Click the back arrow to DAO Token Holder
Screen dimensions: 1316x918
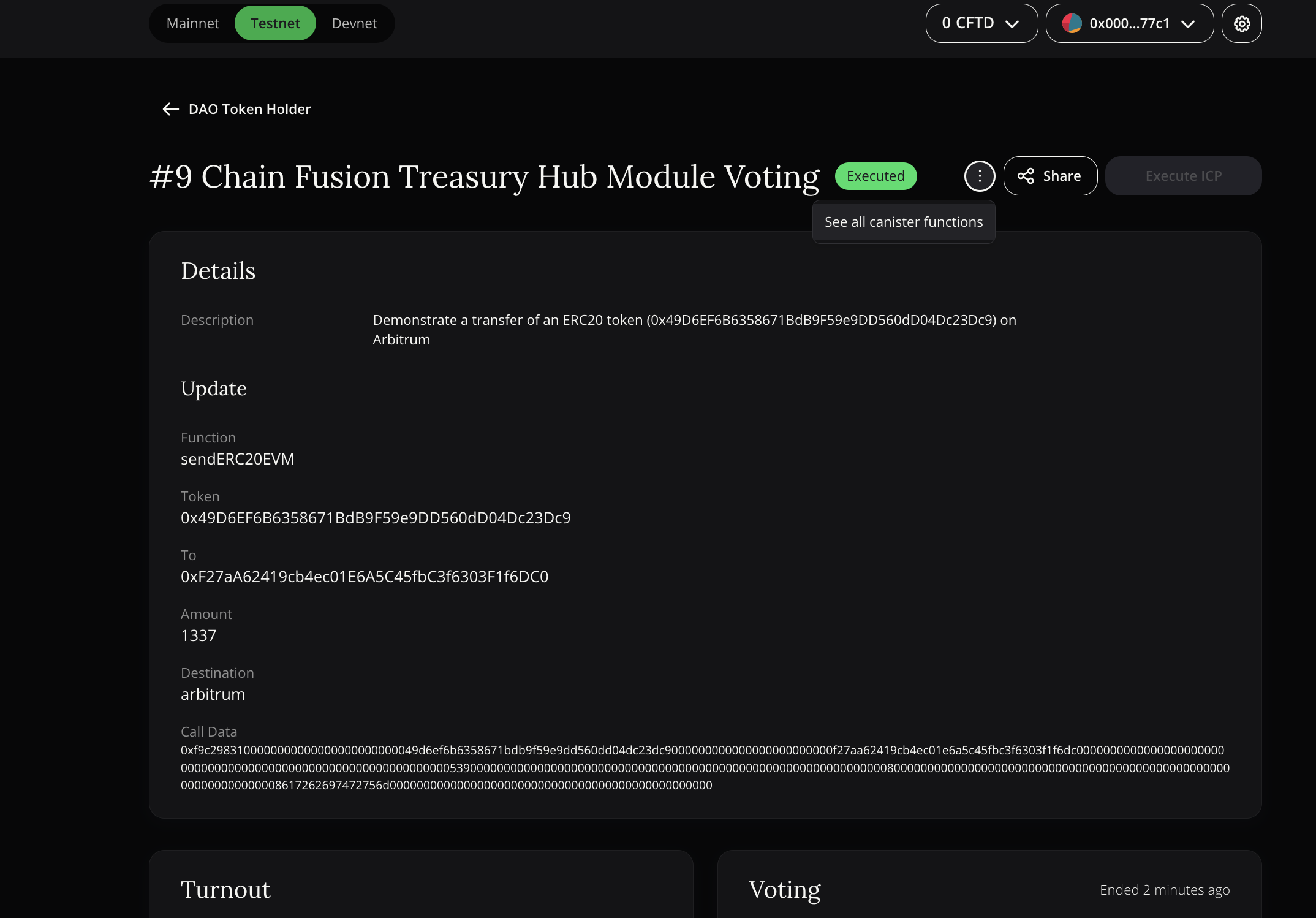pyautogui.click(x=170, y=109)
